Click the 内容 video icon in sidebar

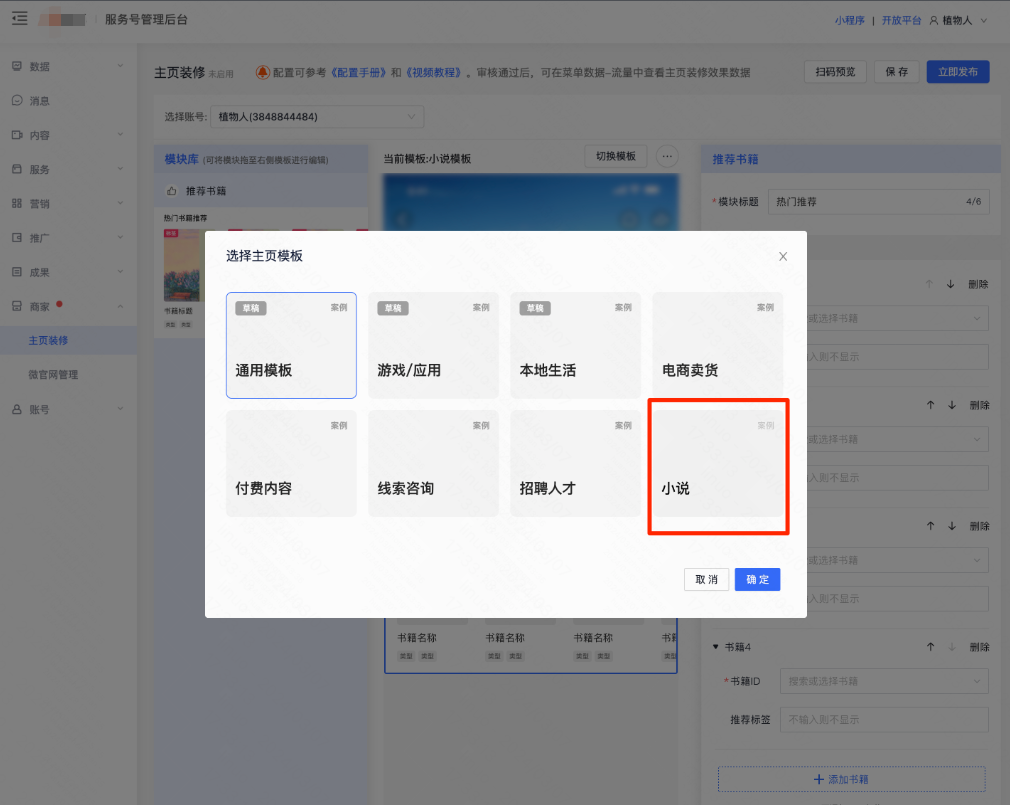17,135
